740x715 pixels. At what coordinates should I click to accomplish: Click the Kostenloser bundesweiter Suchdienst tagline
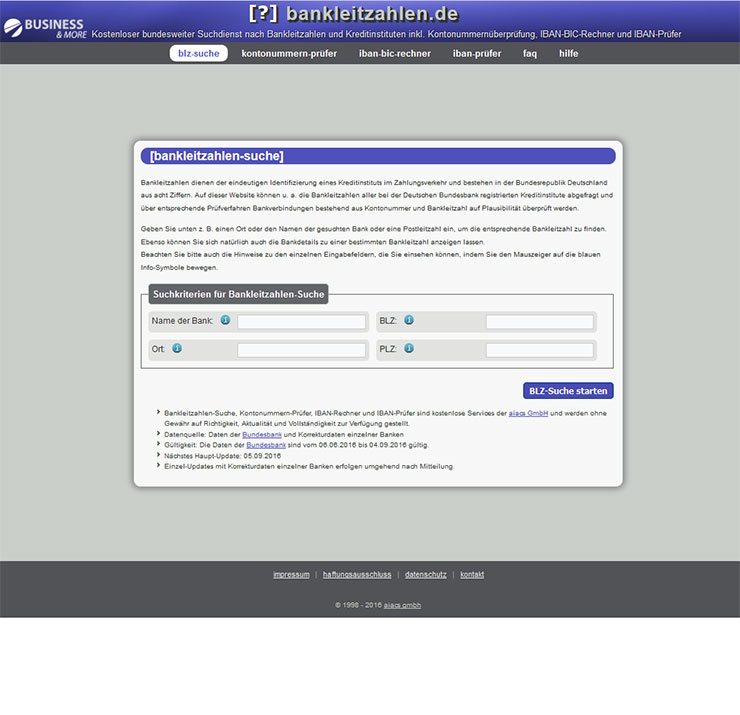coord(386,34)
